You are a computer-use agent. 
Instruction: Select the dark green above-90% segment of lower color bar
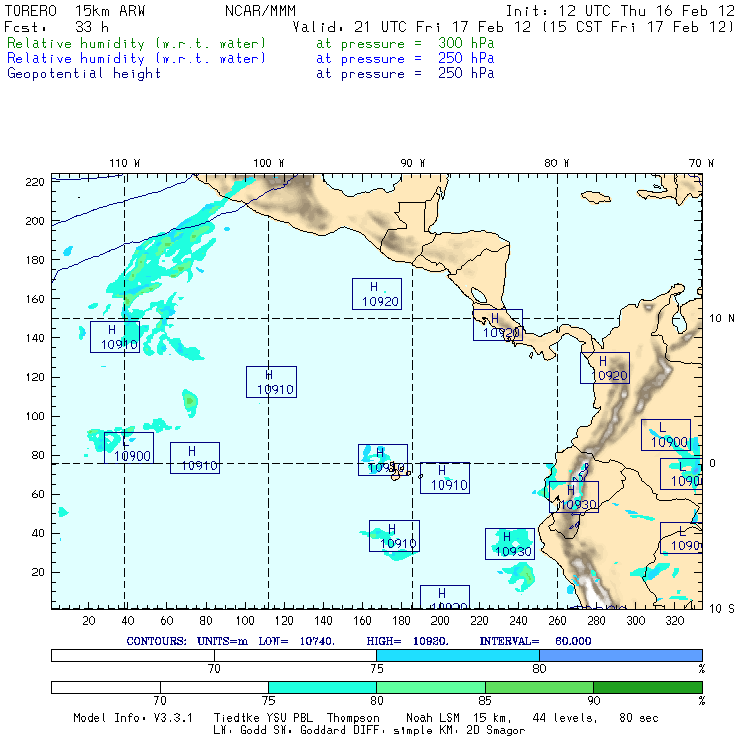[648, 687]
